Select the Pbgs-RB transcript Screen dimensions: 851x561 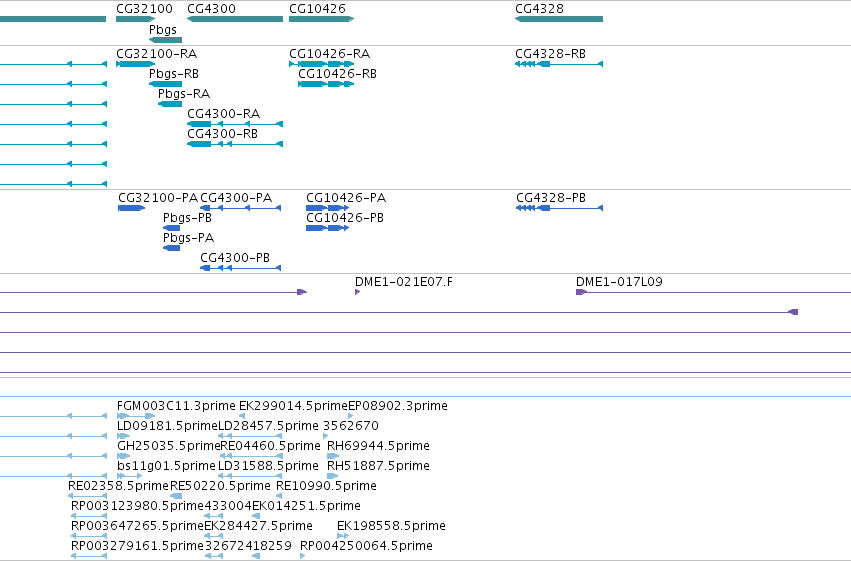166,84
